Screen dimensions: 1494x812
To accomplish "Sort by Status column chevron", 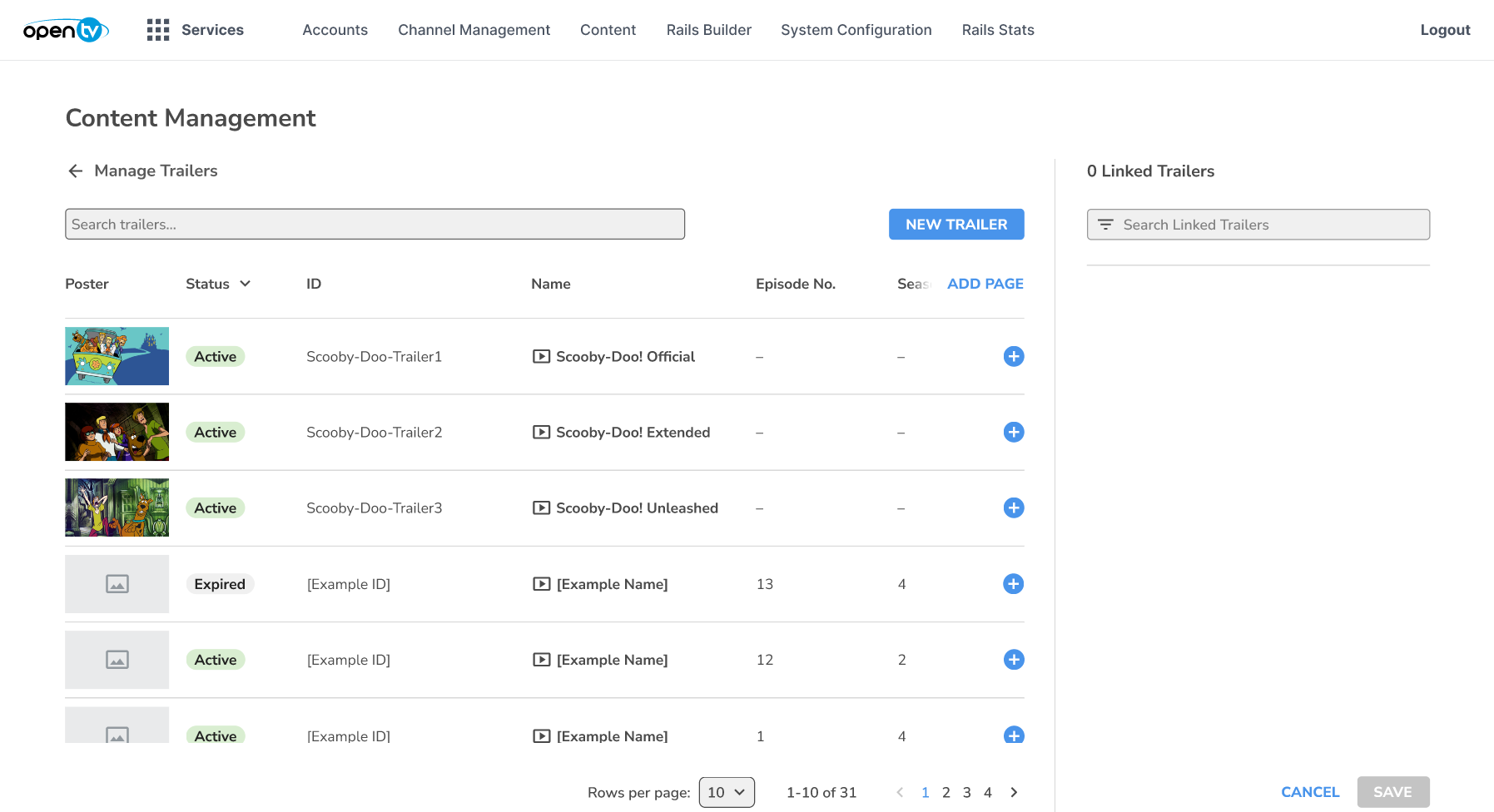I will pyautogui.click(x=246, y=284).
